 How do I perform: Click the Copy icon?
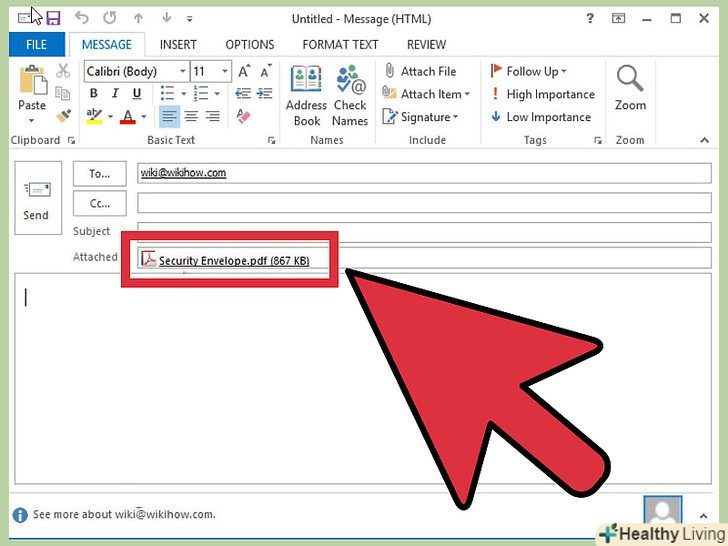tap(63, 93)
